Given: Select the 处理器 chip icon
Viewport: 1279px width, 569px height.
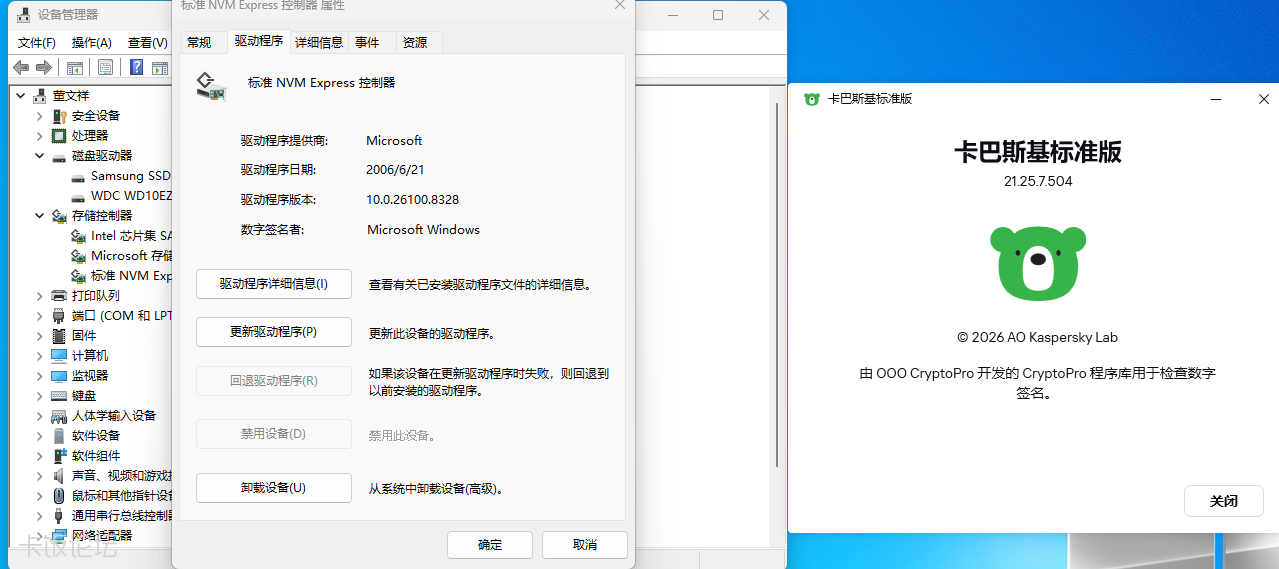Looking at the screenshot, I should (59, 135).
